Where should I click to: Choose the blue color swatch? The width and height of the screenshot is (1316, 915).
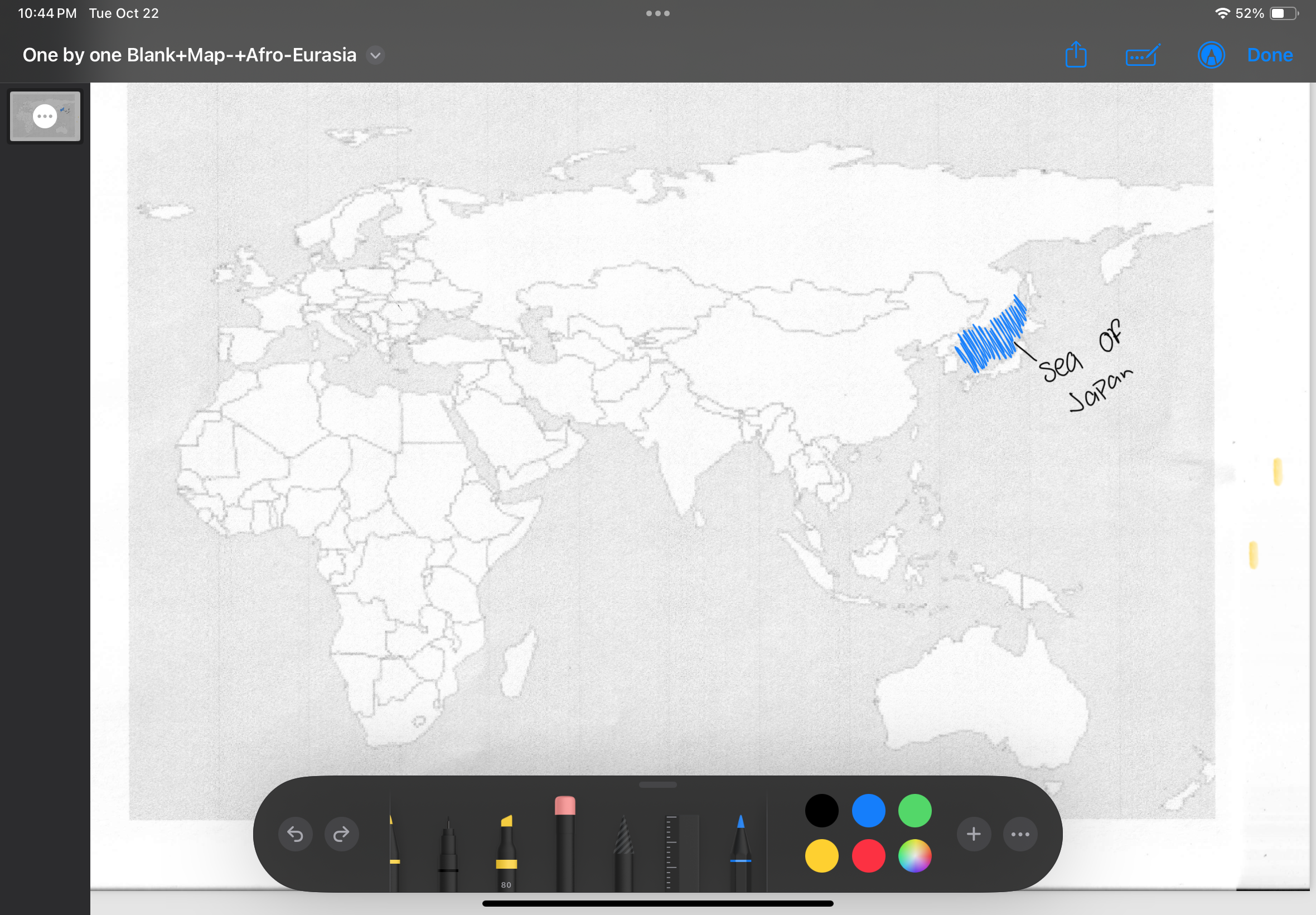coord(869,811)
